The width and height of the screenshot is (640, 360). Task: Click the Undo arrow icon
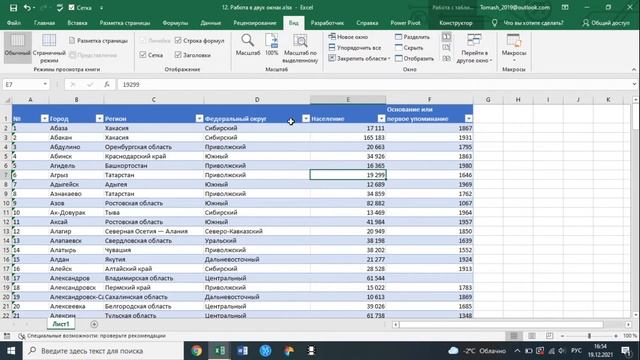click(27, 7)
